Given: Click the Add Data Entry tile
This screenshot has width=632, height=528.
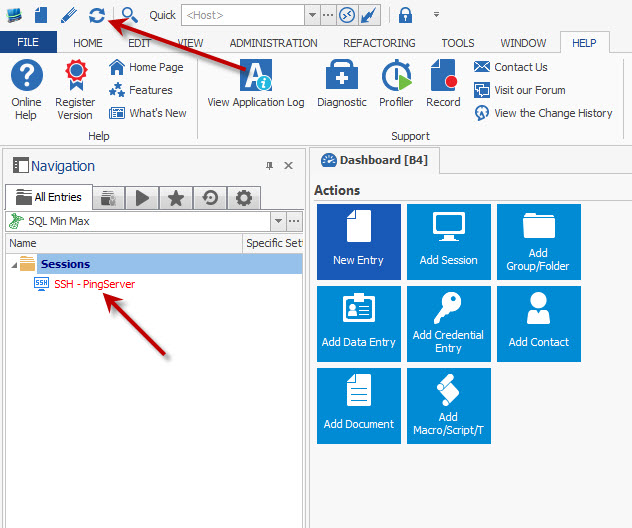Looking at the screenshot, I should pyautogui.click(x=359, y=324).
